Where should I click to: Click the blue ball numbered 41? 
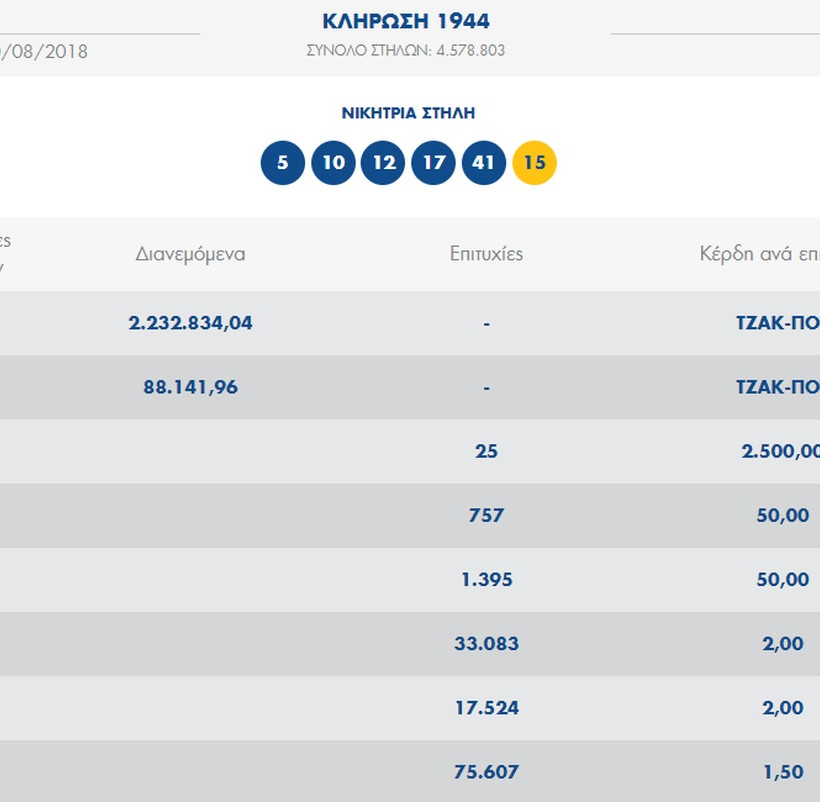point(483,163)
